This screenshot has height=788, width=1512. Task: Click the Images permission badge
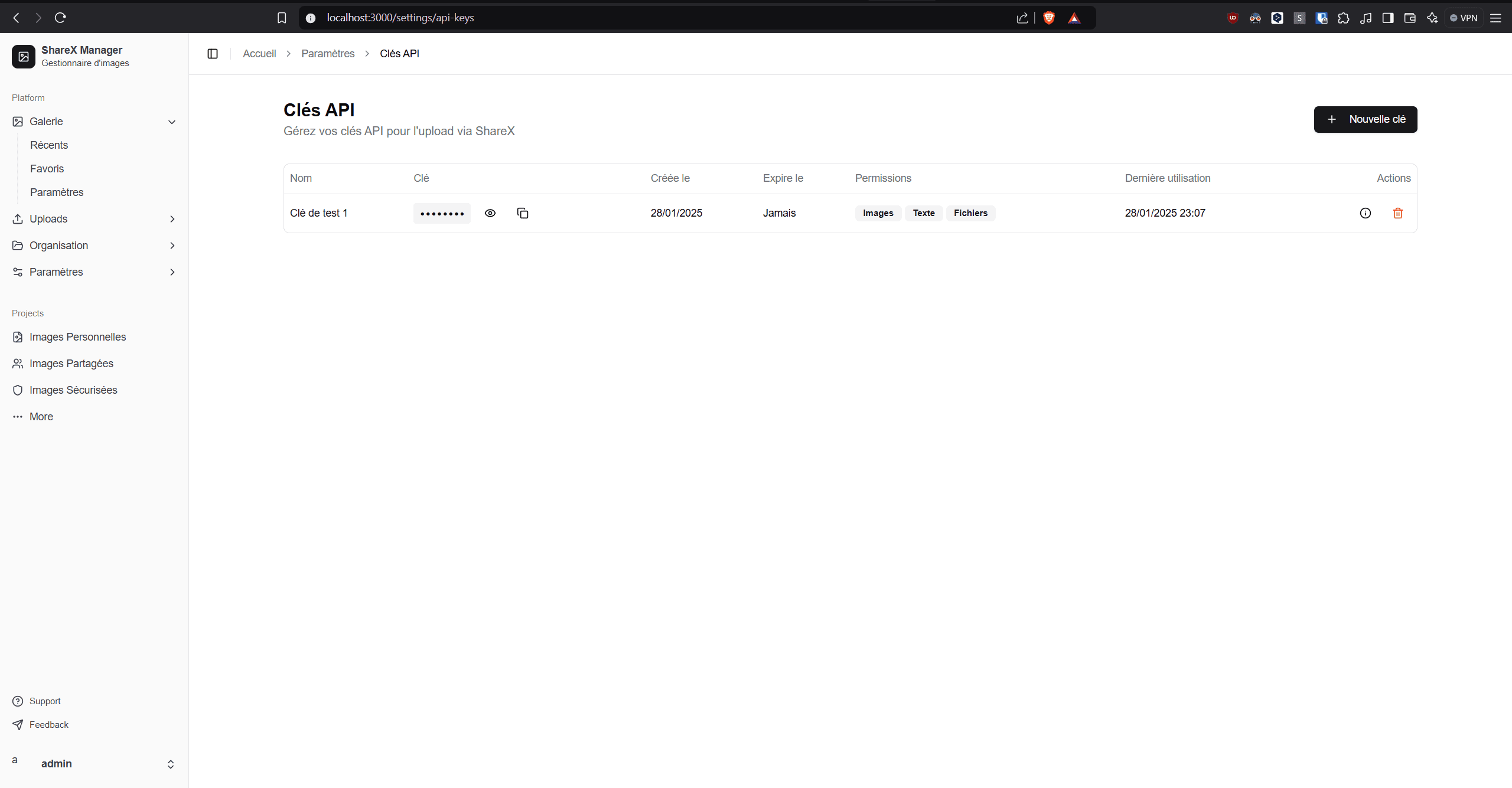[878, 213]
